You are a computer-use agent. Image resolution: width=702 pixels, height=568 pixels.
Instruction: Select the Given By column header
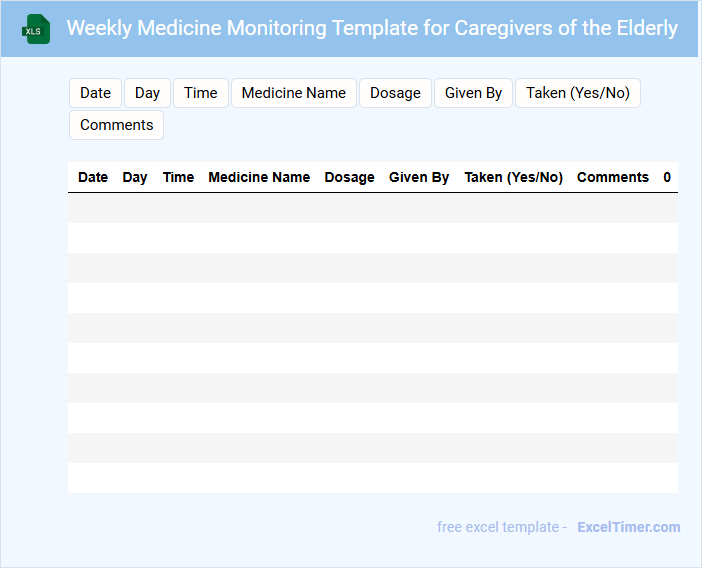click(x=419, y=177)
